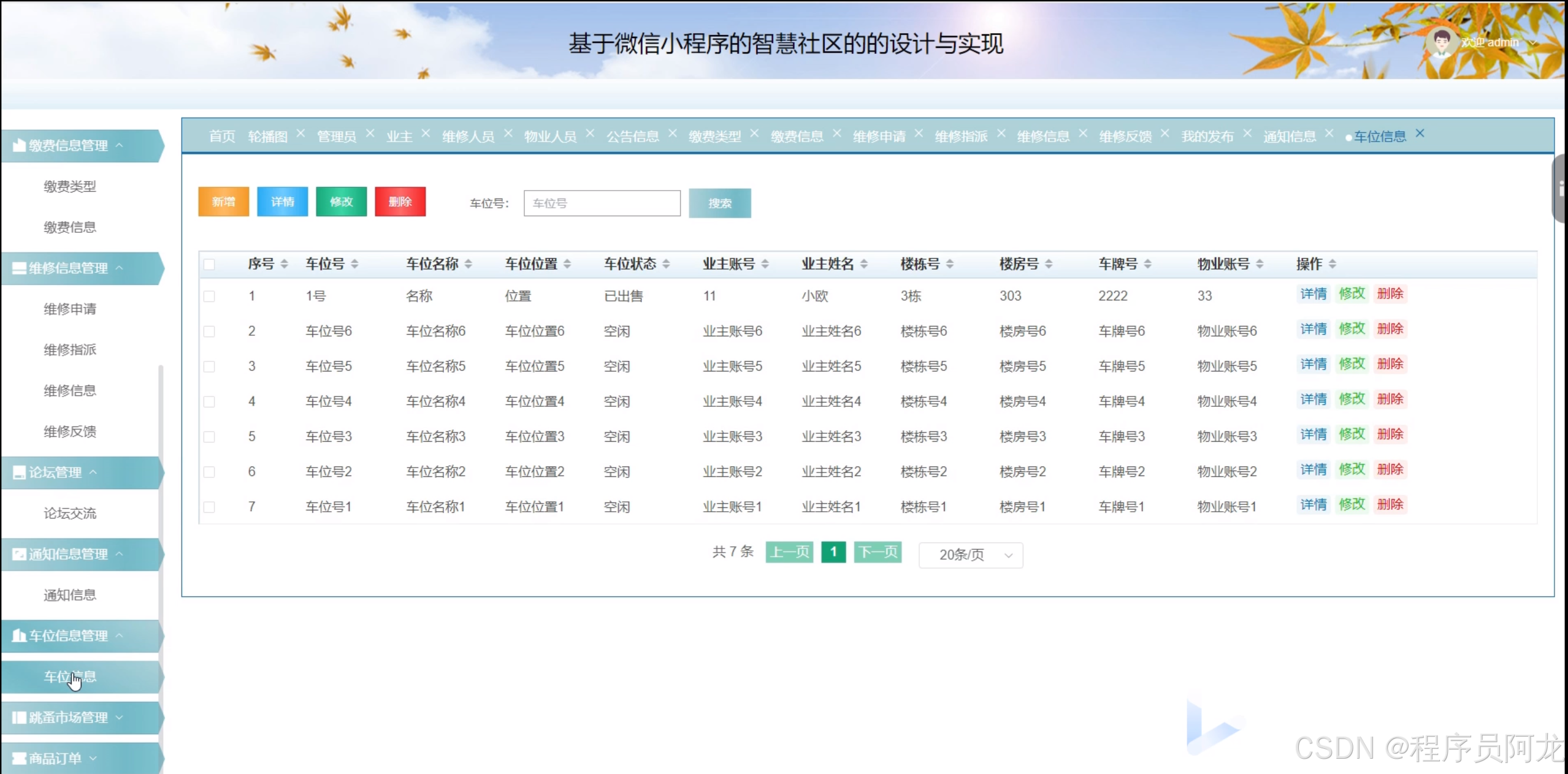Open 维修指派 in the sidebar
The height and width of the screenshot is (774, 1568).
[70, 349]
